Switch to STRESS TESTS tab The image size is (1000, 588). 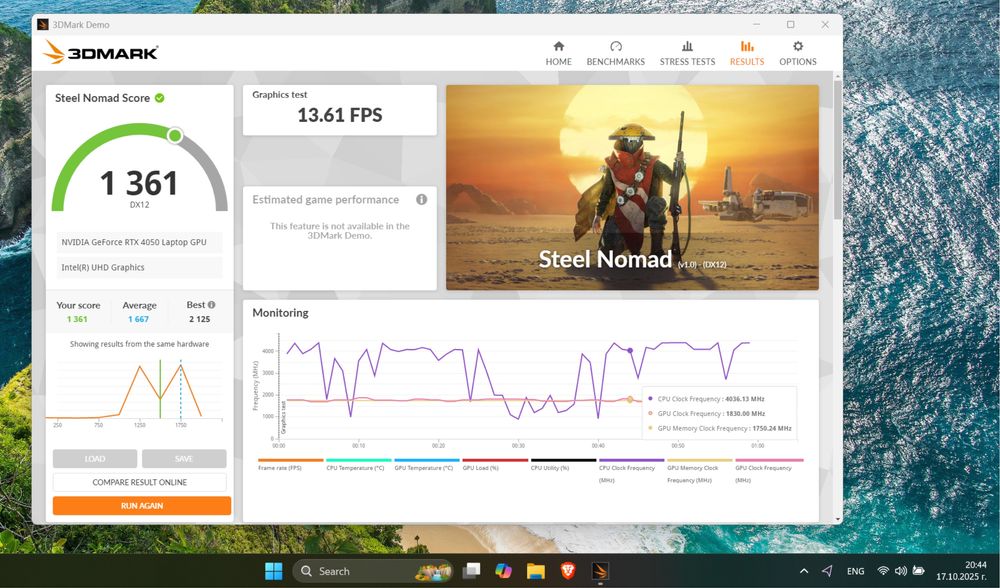687,54
